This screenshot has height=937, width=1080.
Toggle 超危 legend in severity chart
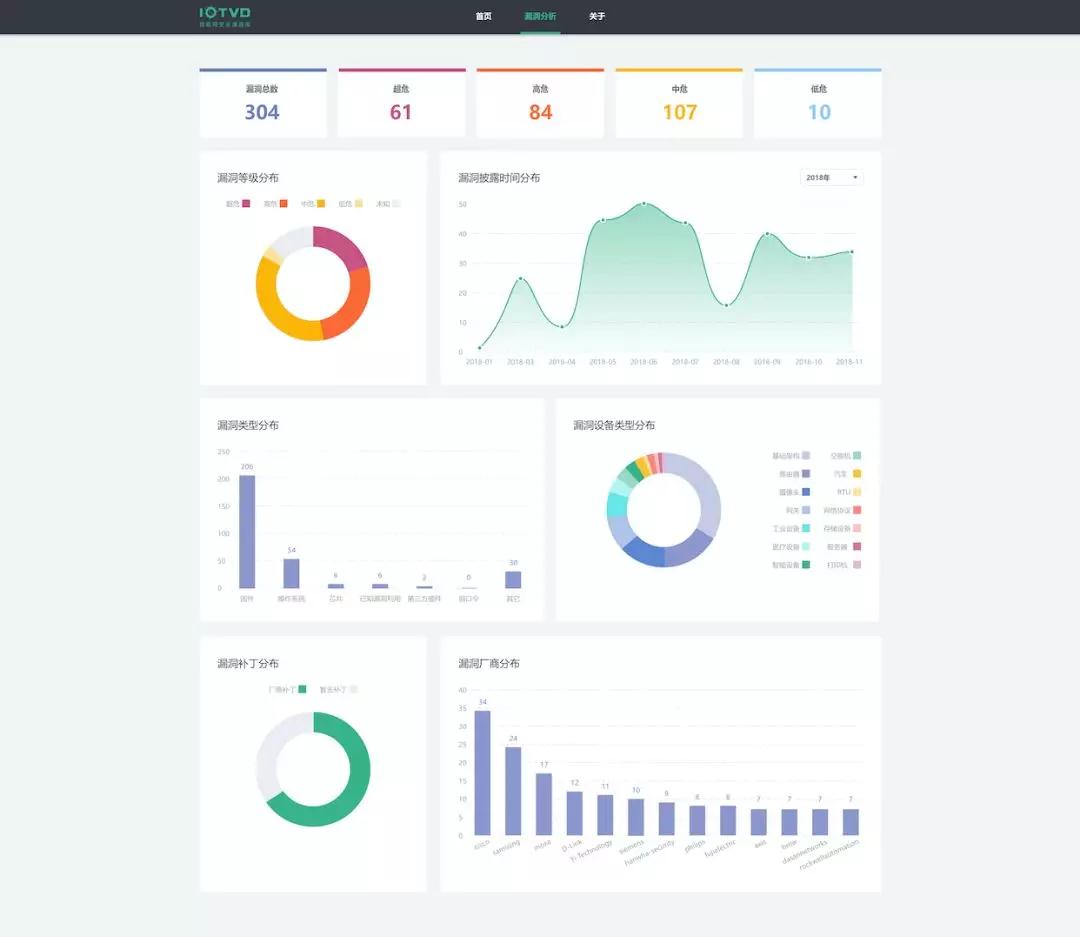[x=238, y=204]
